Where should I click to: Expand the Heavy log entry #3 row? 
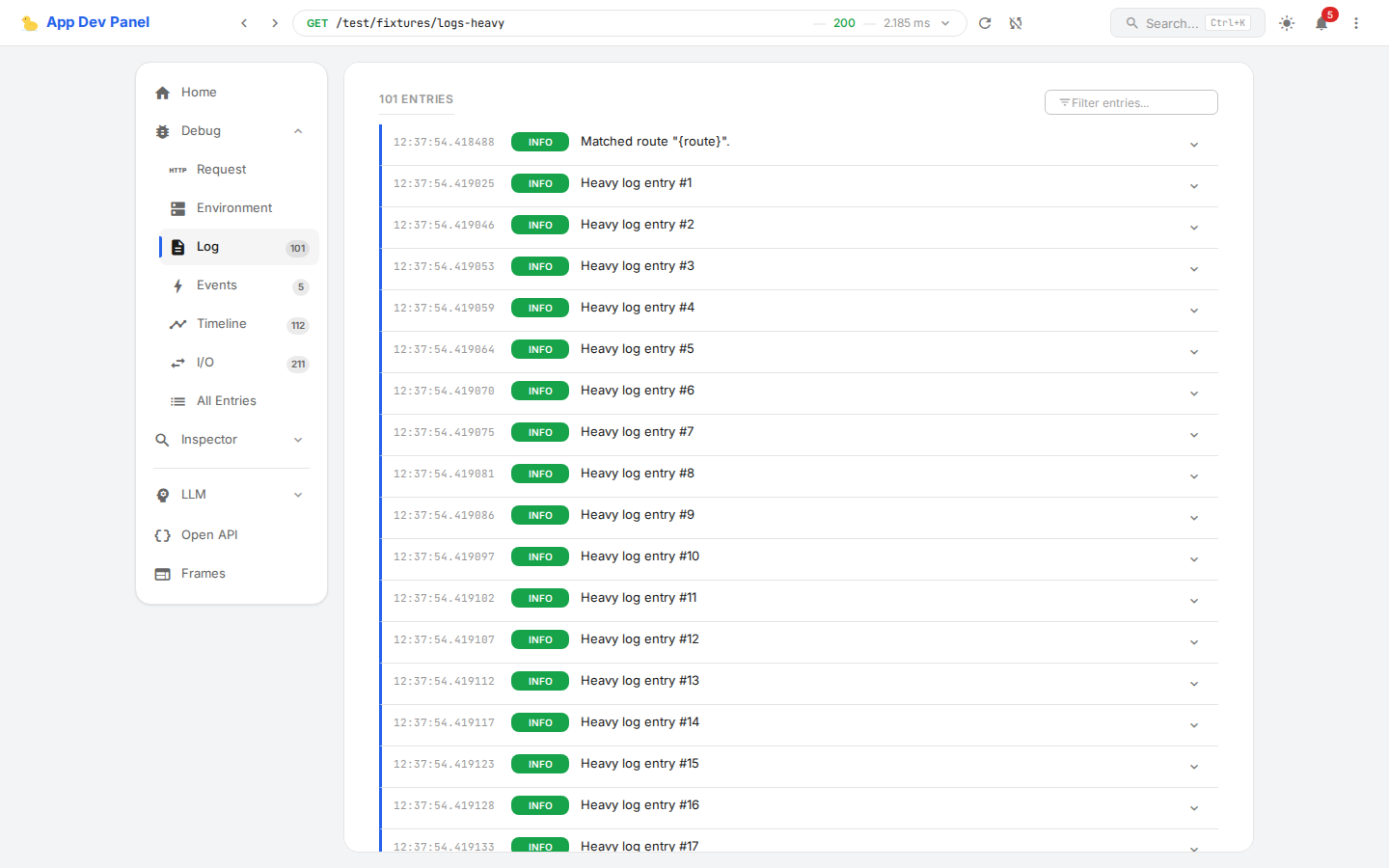[x=1193, y=269]
